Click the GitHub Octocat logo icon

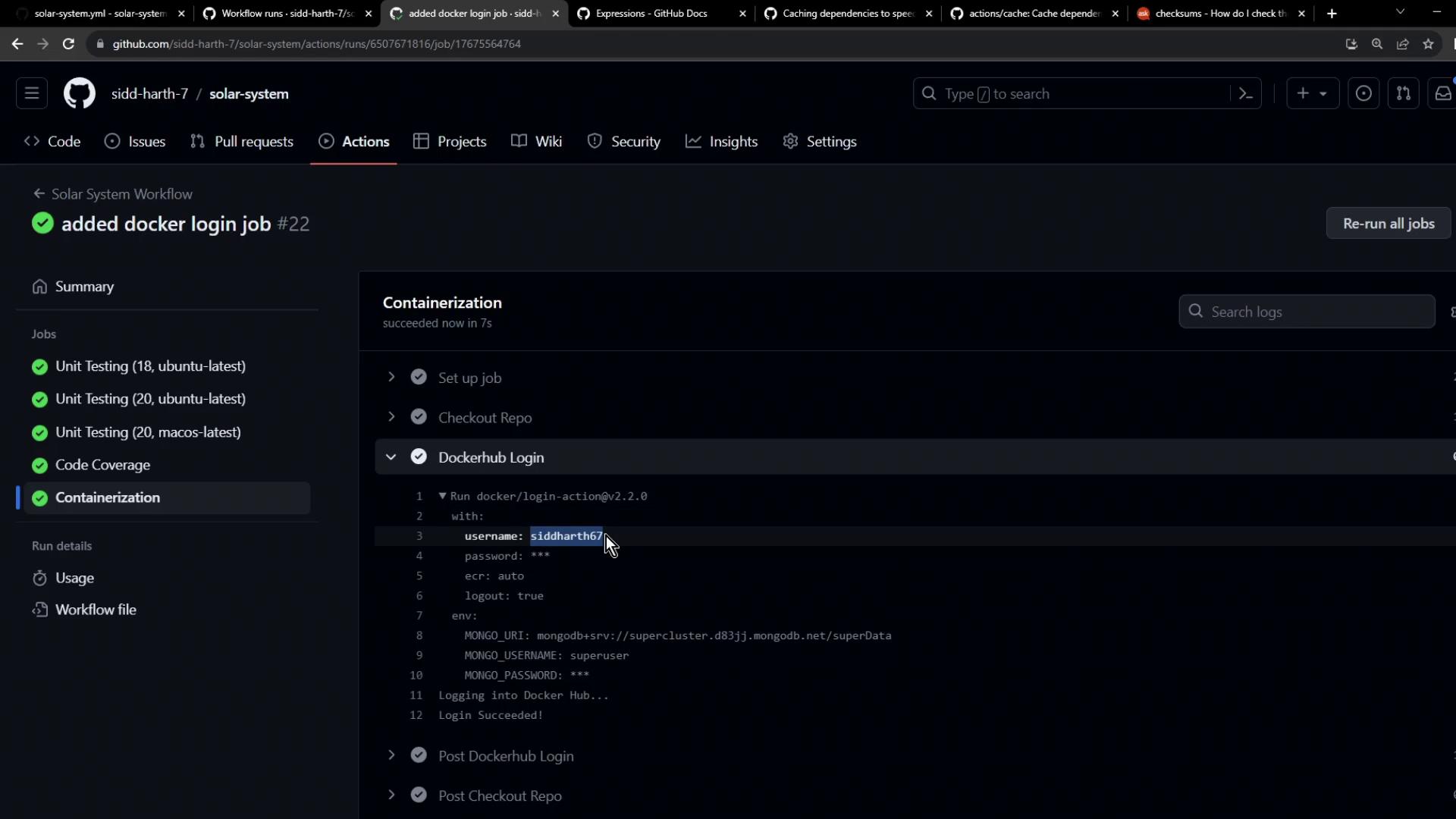click(x=79, y=93)
